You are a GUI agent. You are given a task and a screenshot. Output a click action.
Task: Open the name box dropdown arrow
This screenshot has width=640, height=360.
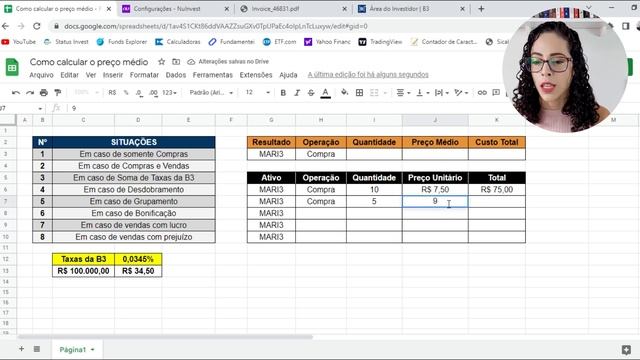click(40, 109)
